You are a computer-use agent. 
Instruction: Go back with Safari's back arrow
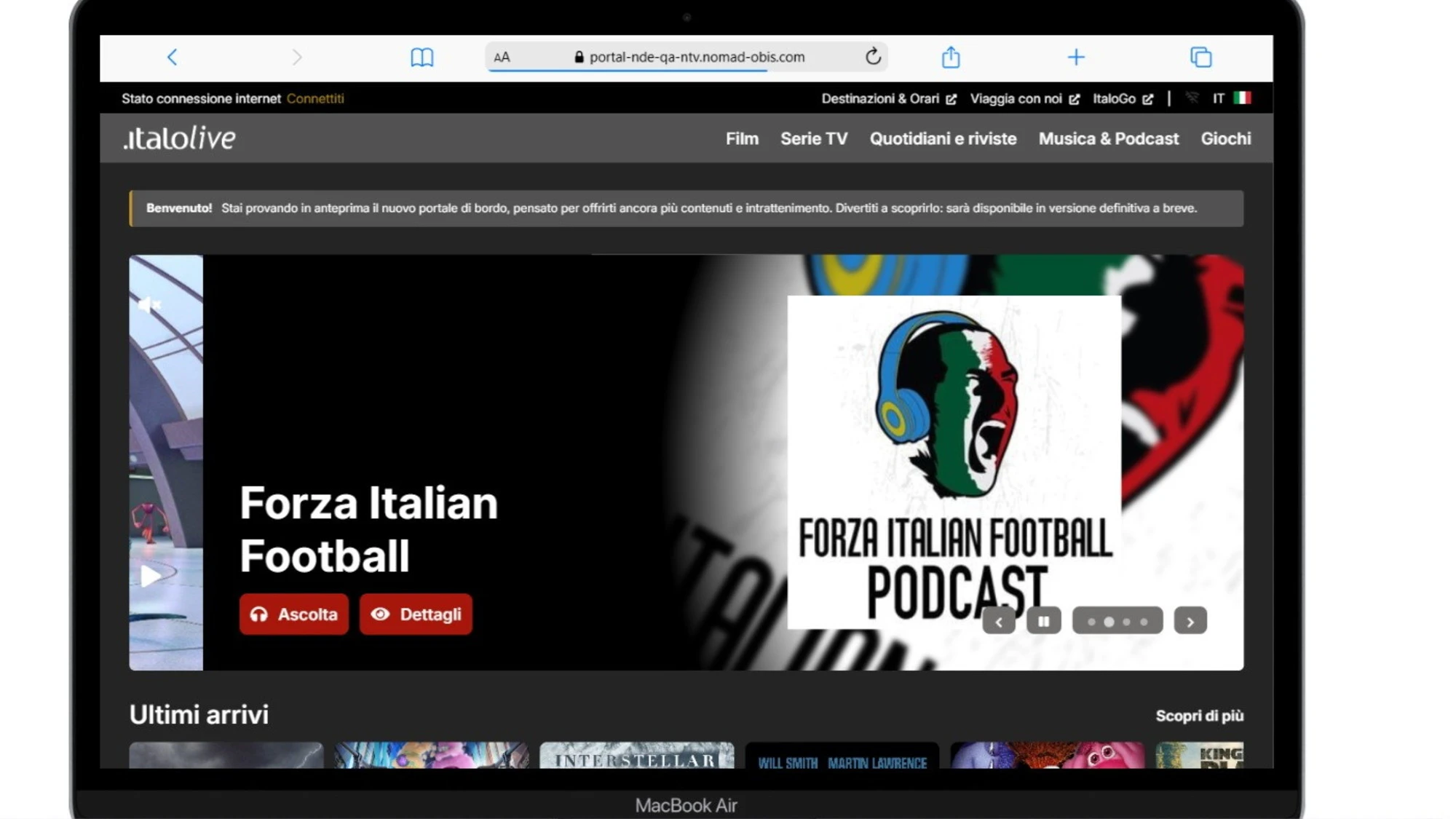(172, 57)
